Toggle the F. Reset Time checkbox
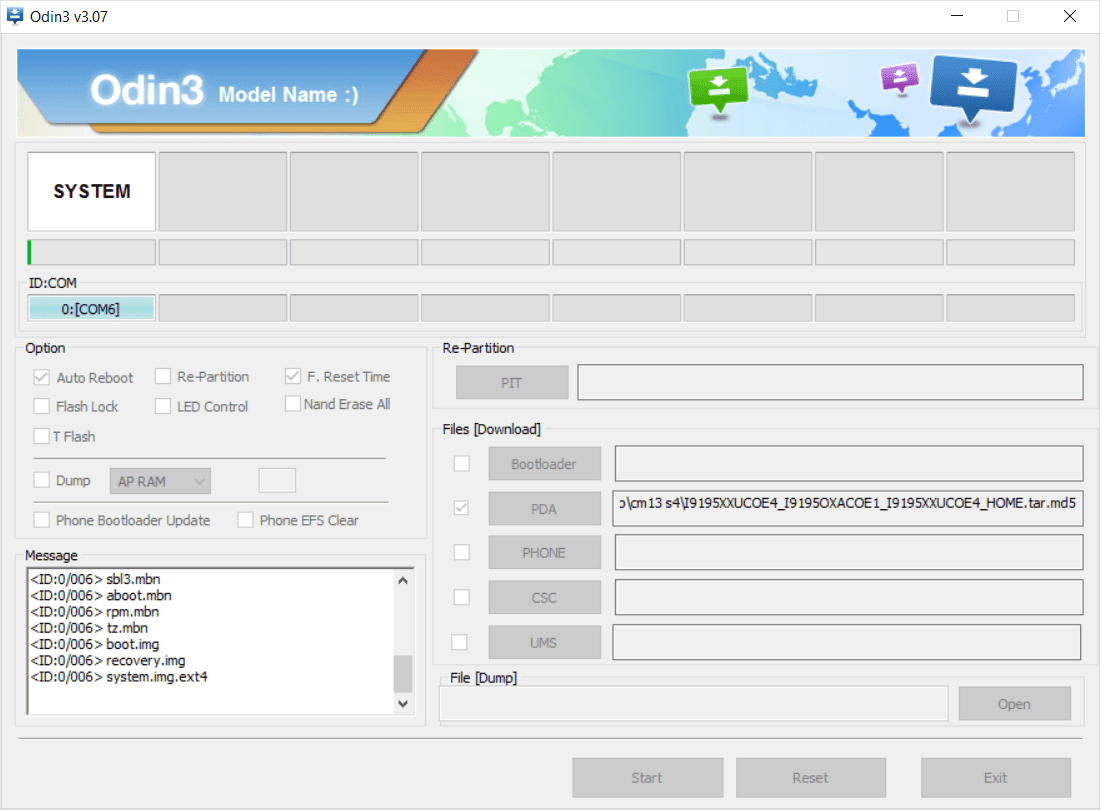The width and height of the screenshot is (1102, 810). pos(293,376)
